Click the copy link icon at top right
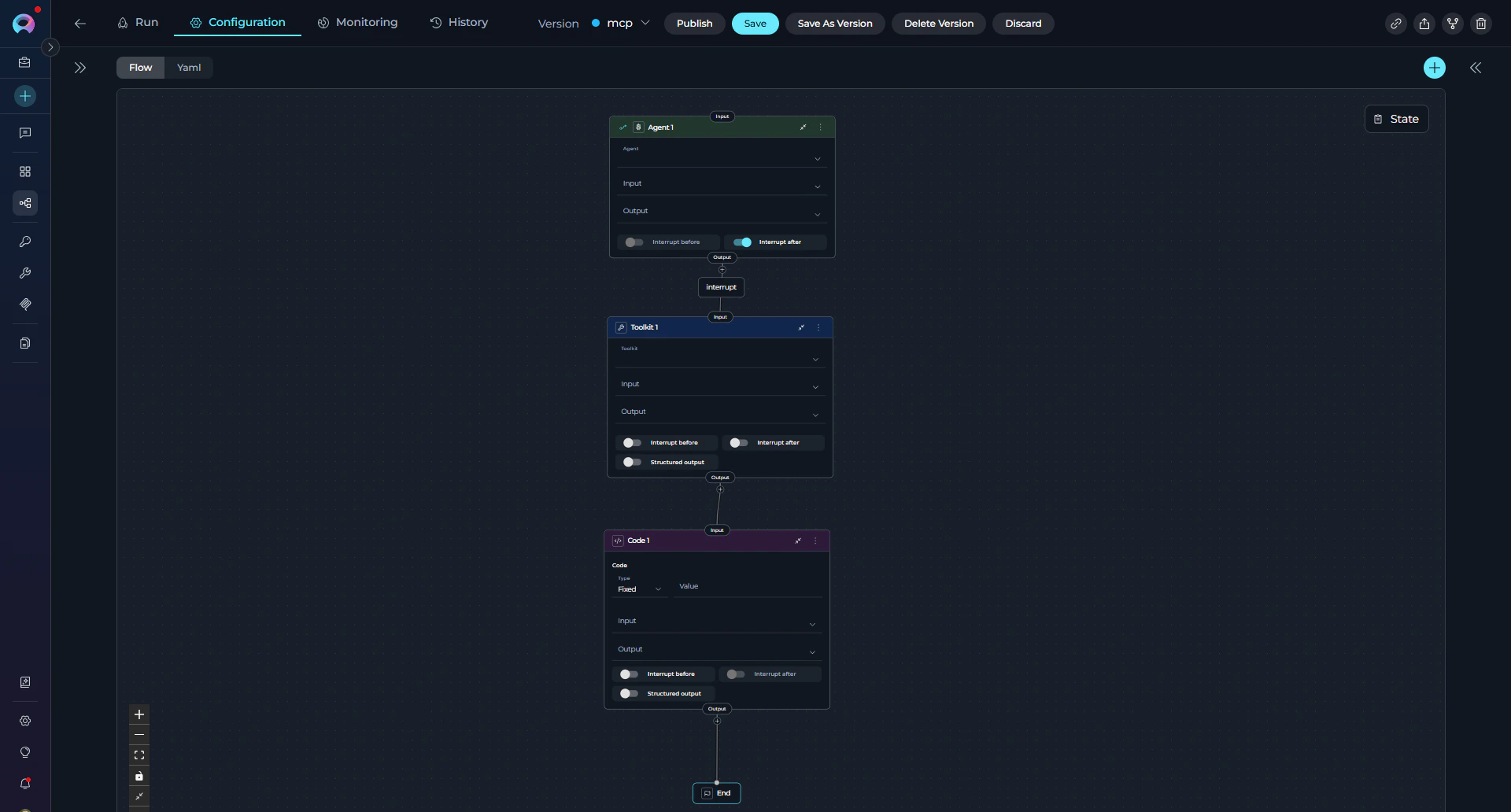 (x=1396, y=24)
